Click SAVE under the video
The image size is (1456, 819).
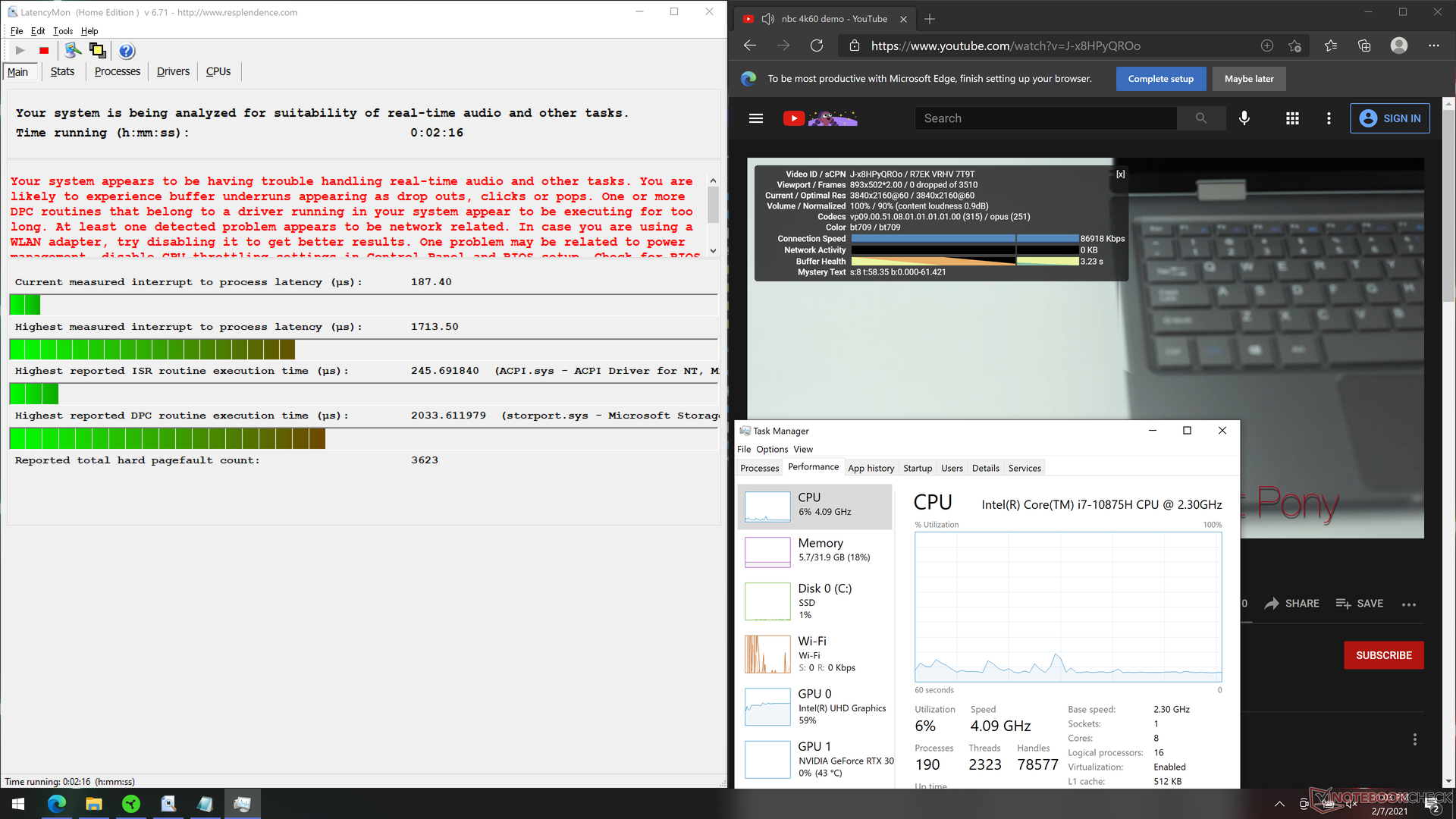coord(1360,604)
